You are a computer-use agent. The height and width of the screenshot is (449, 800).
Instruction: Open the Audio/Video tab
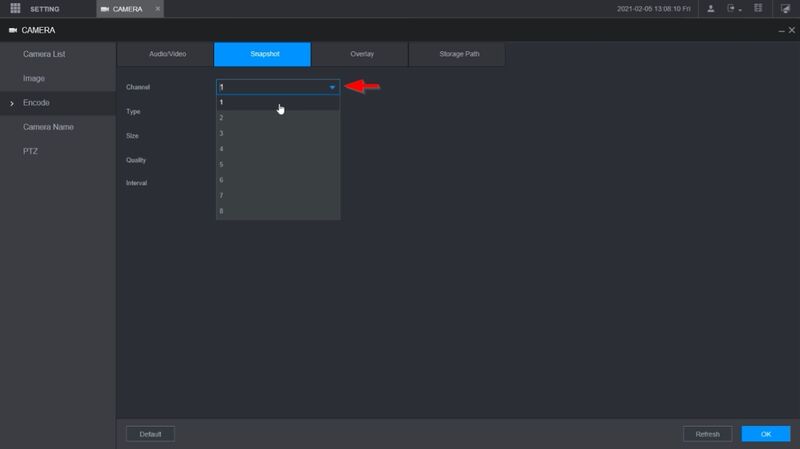click(x=165, y=54)
